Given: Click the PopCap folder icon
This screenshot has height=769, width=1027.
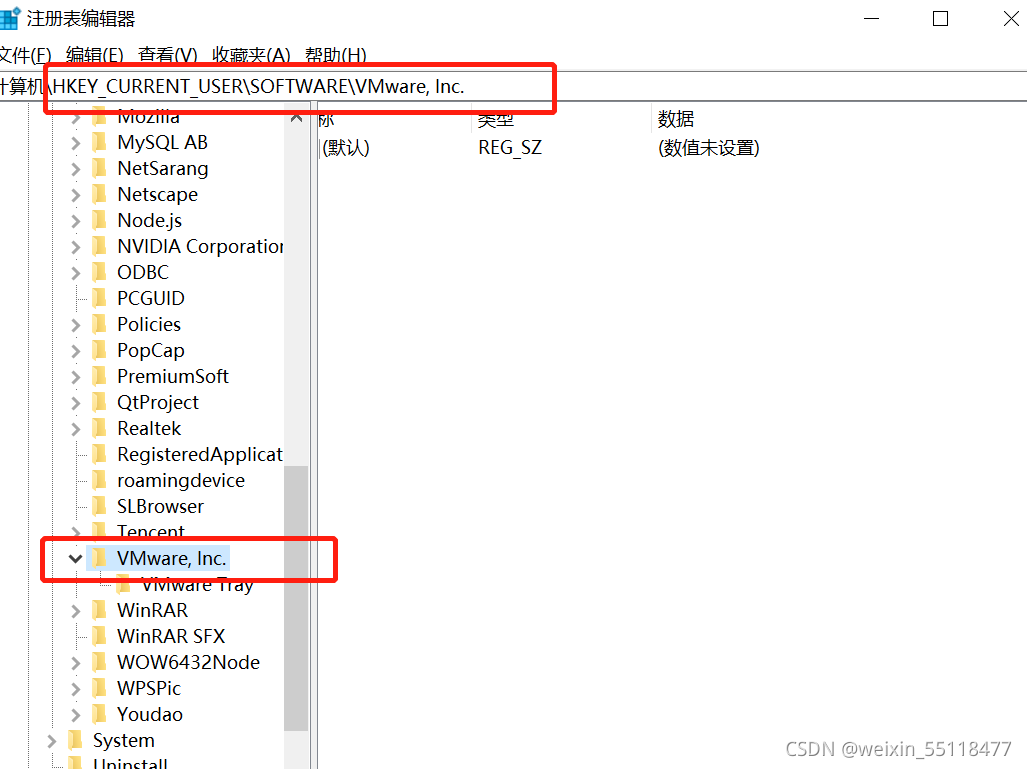Looking at the screenshot, I should click(100, 350).
